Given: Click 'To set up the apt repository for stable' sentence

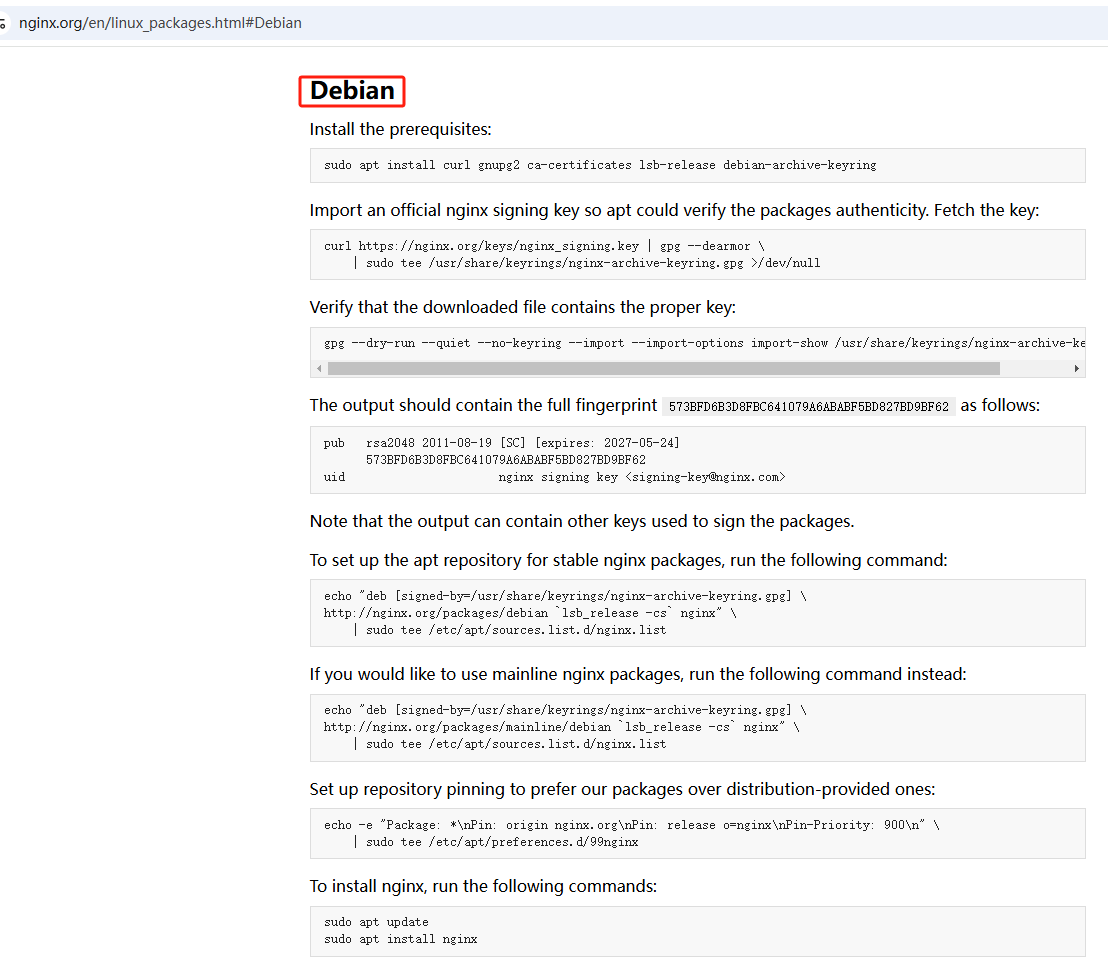Looking at the screenshot, I should (x=628, y=560).
